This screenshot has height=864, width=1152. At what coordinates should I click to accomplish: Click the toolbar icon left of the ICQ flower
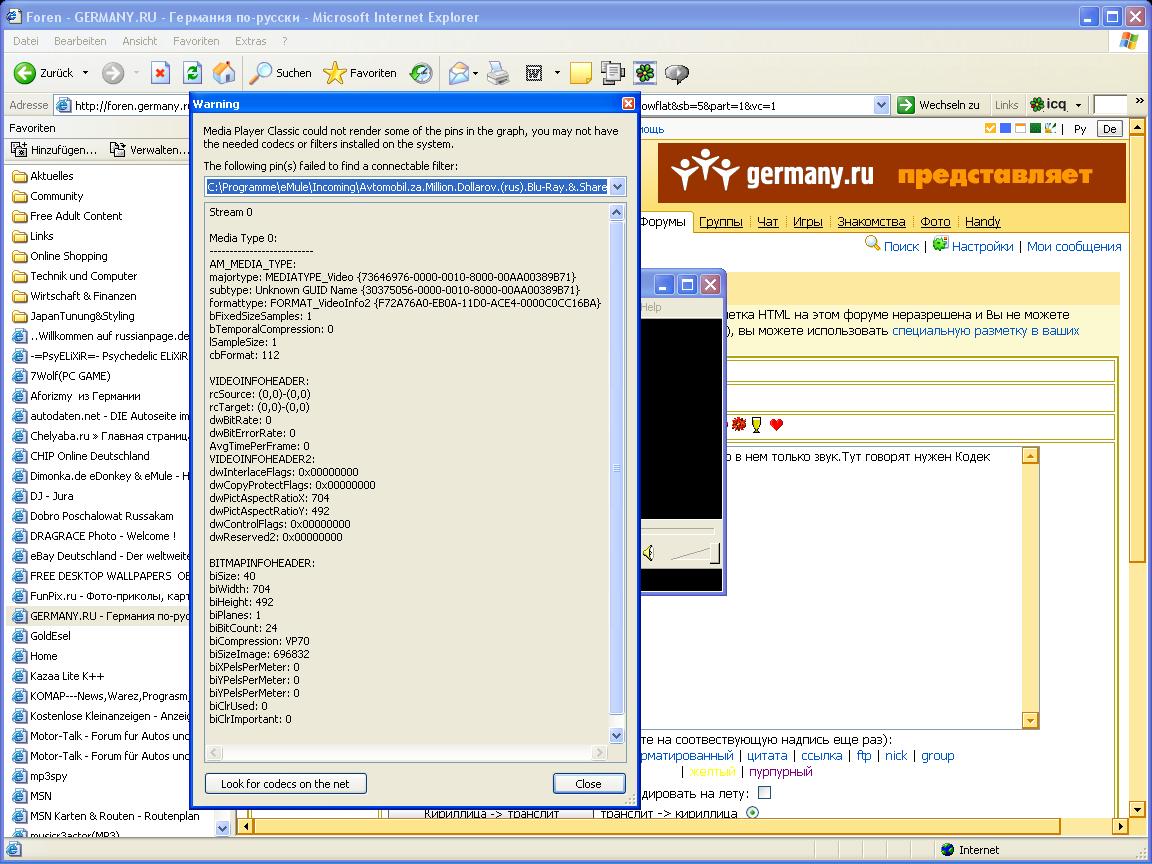[613, 73]
